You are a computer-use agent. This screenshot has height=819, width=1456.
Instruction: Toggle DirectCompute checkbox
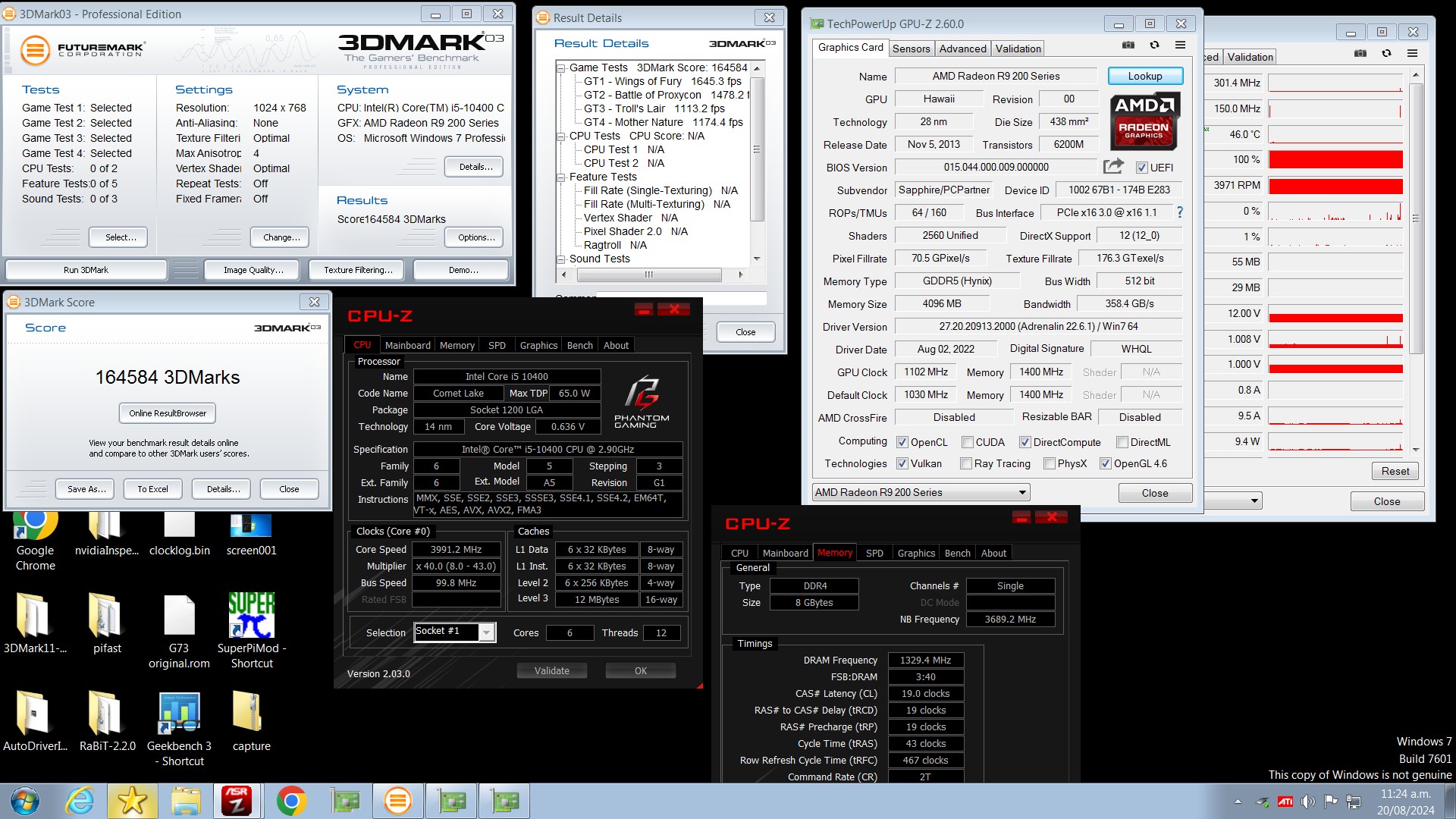tap(1025, 442)
